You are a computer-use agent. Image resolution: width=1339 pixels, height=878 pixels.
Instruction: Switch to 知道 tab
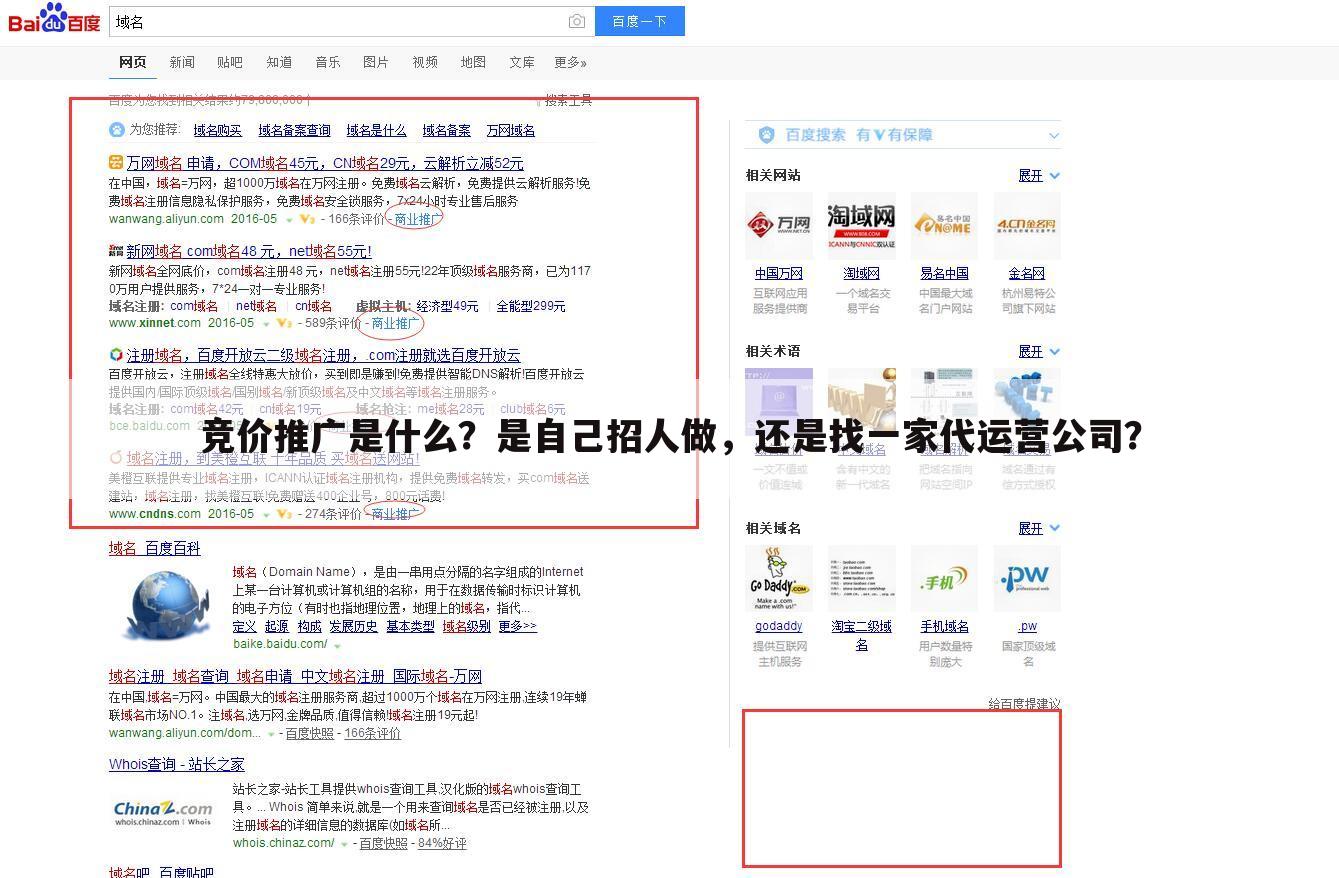click(x=279, y=62)
